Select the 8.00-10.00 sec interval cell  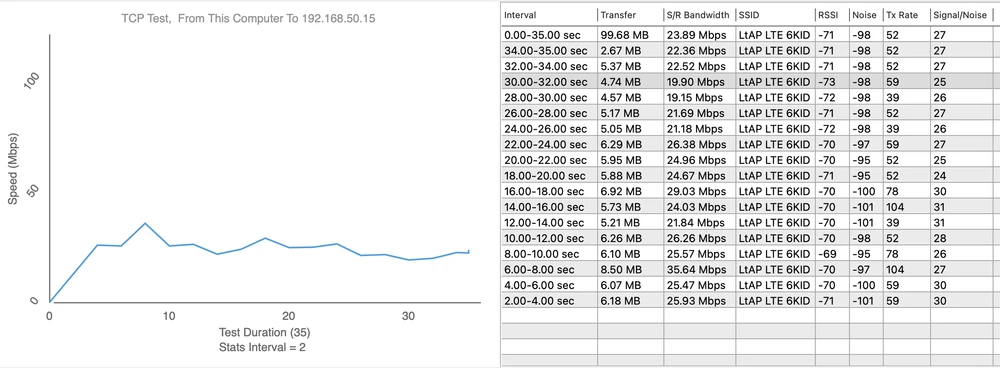(549, 254)
